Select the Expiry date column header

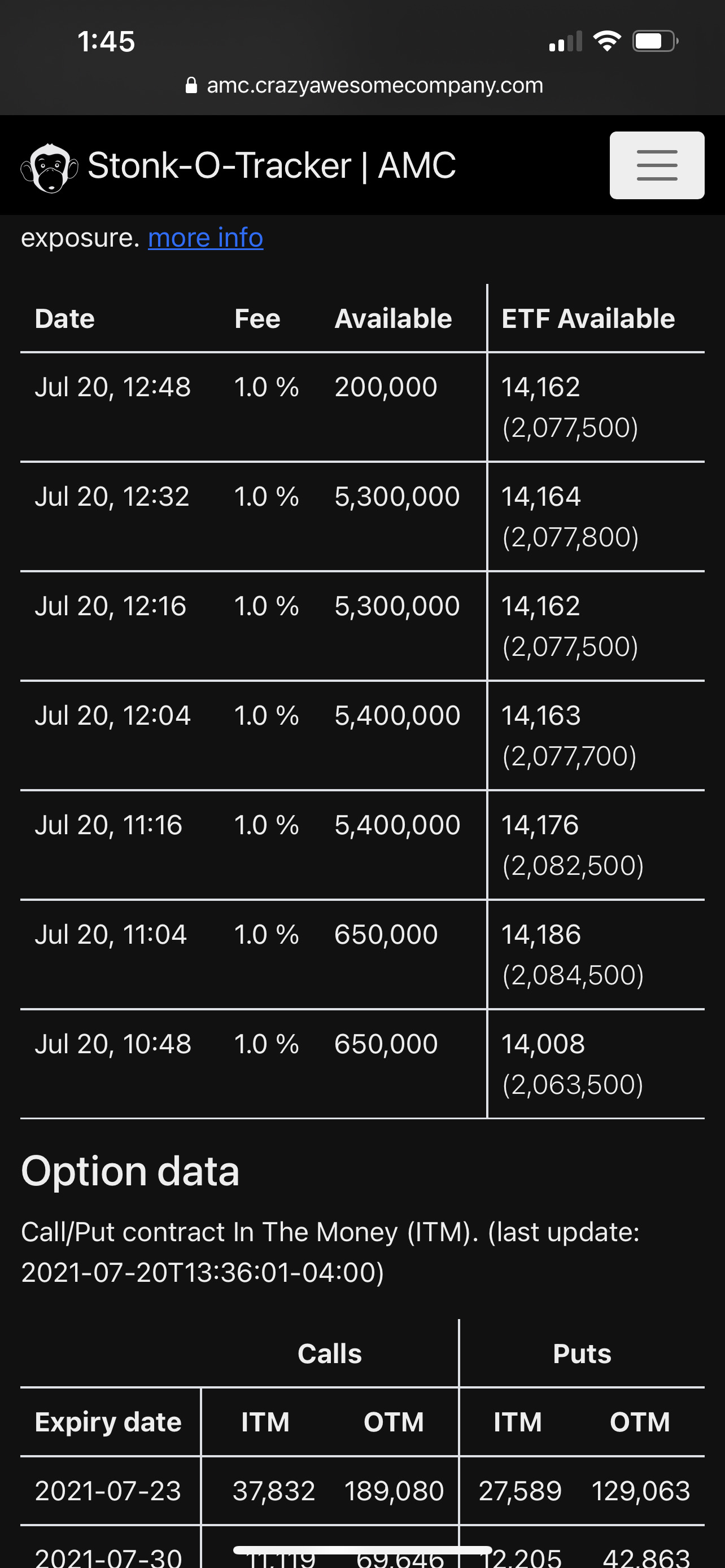point(108,1422)
